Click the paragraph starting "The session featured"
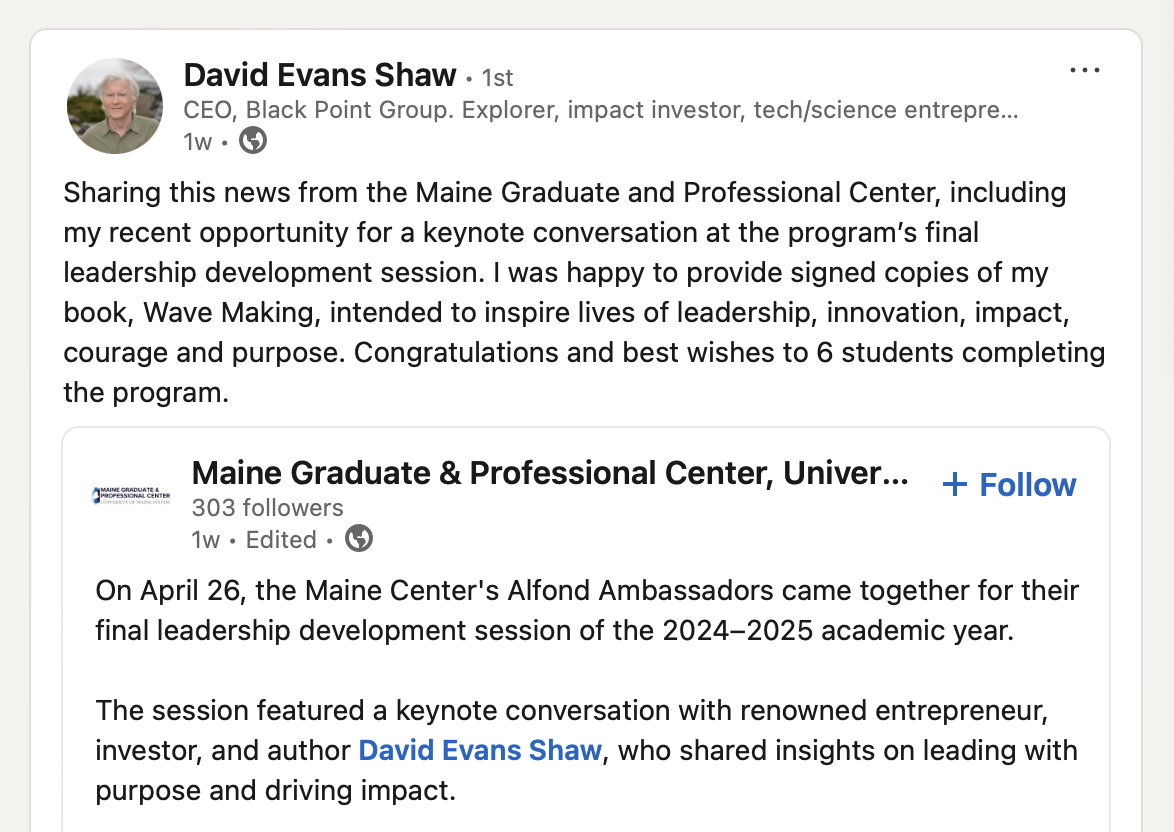Image resolution: width=1174 pixels, height=832 pixels. pos(587,750)
